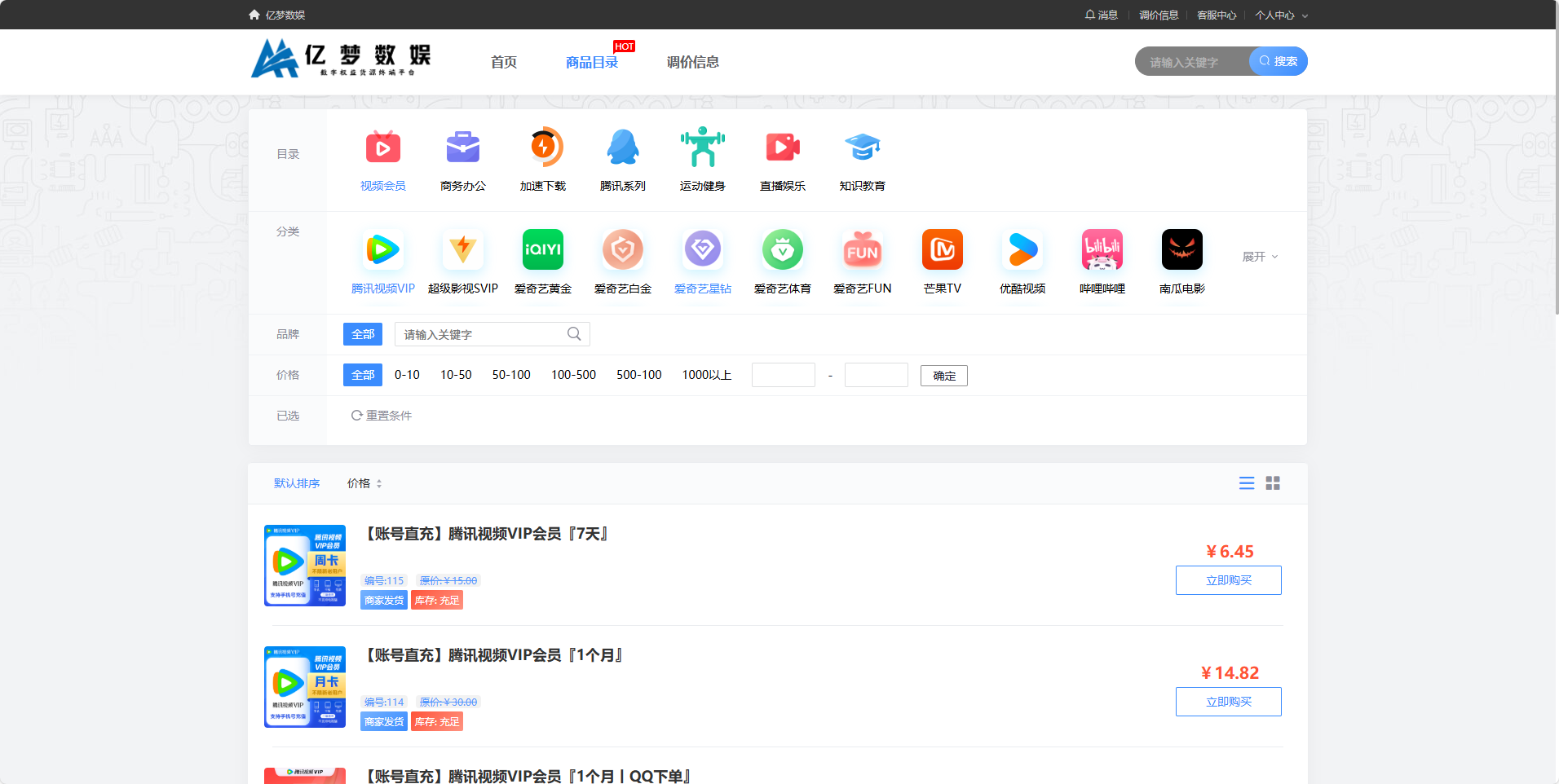
Task: Select the 哔哩哔哩 bilibili icon
Action: coord(1102,249)
